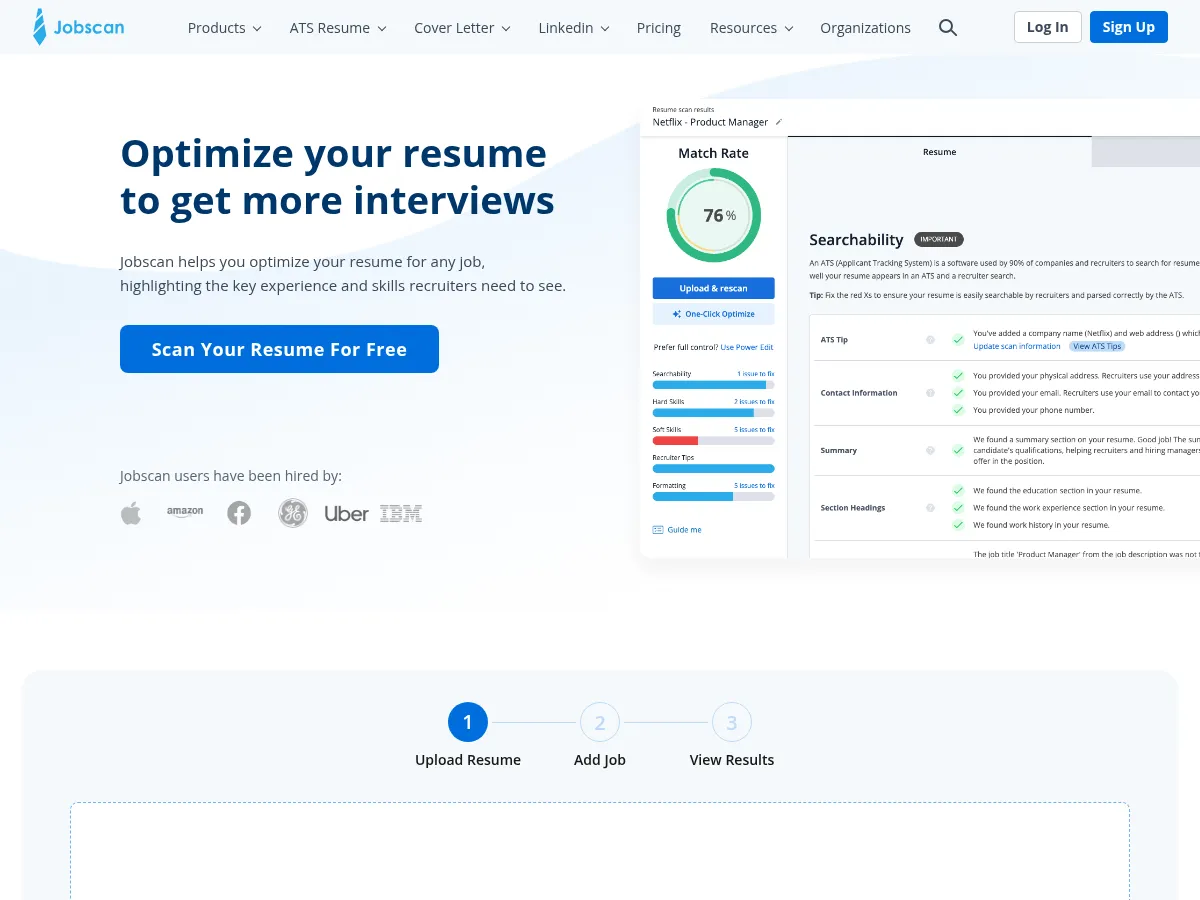Image resolution: width=1200 pixels, height=900 pixels.
Task: Open the ATS Resume dropdown
Action: (x=337, y=27)
